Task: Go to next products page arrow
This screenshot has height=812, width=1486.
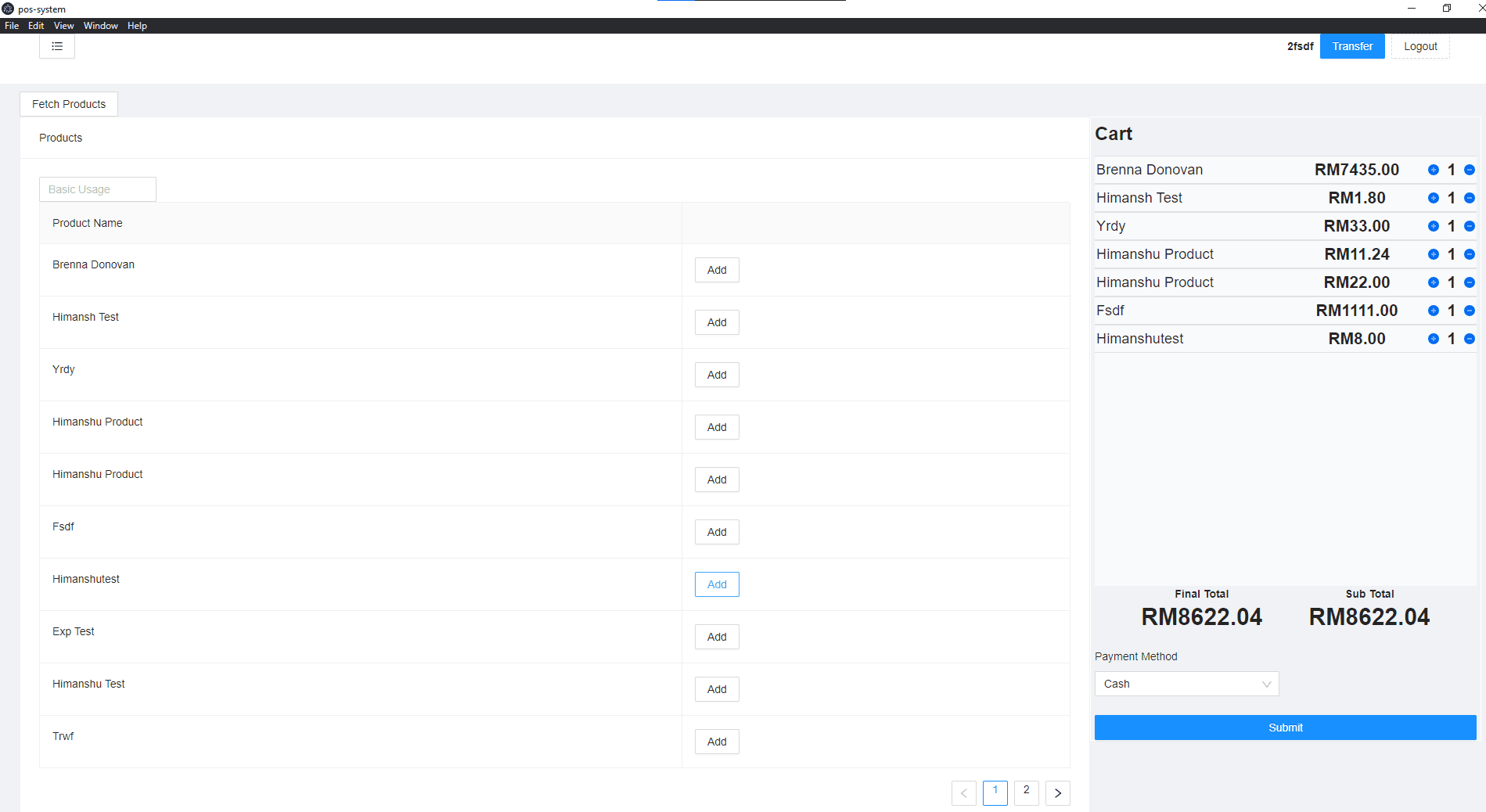Action: click(1057, 792)
